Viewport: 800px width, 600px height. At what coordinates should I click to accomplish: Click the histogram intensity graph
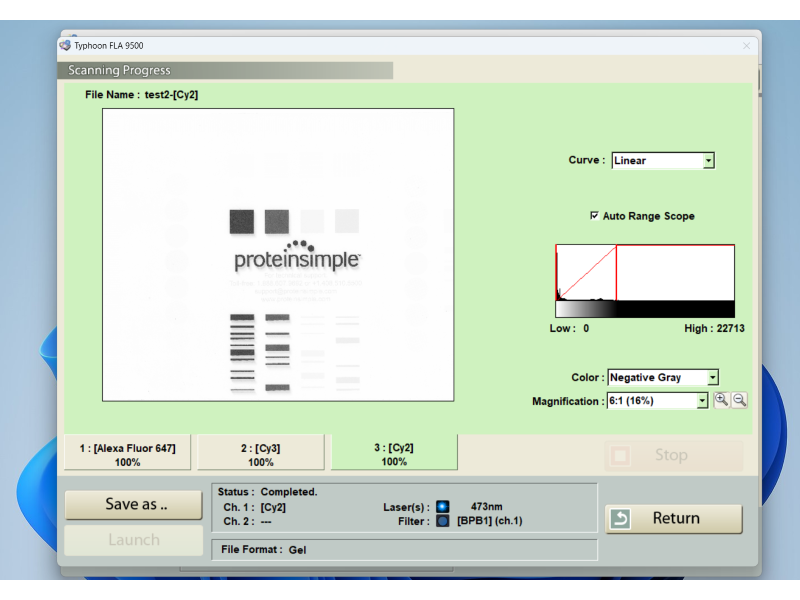tap(645, 272)
